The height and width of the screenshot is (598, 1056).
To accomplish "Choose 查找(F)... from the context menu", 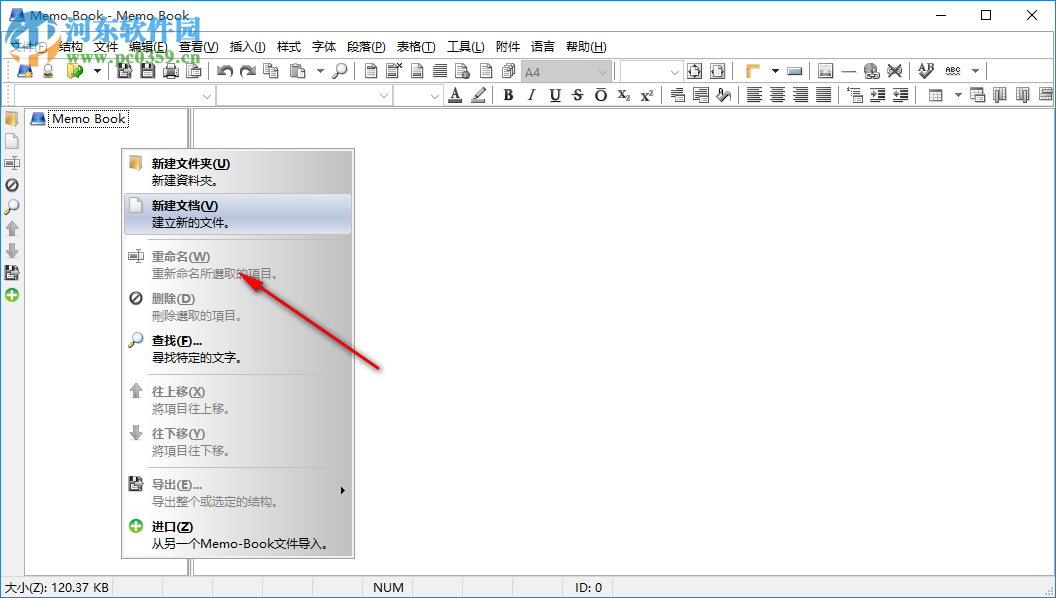I will [x=238, y=349].
